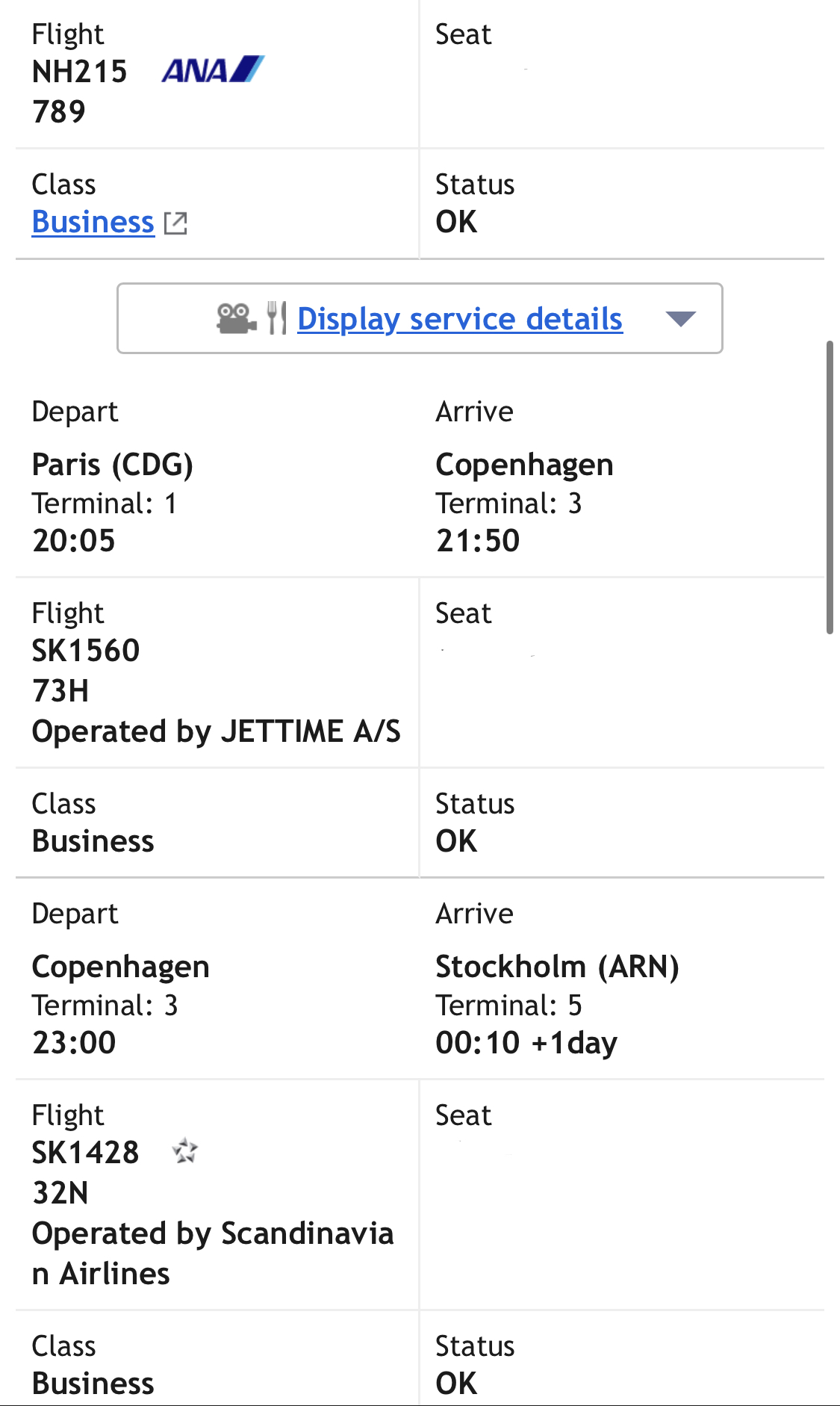
Task: Click the fork and knife meal icon
Action: pos(276,319)
